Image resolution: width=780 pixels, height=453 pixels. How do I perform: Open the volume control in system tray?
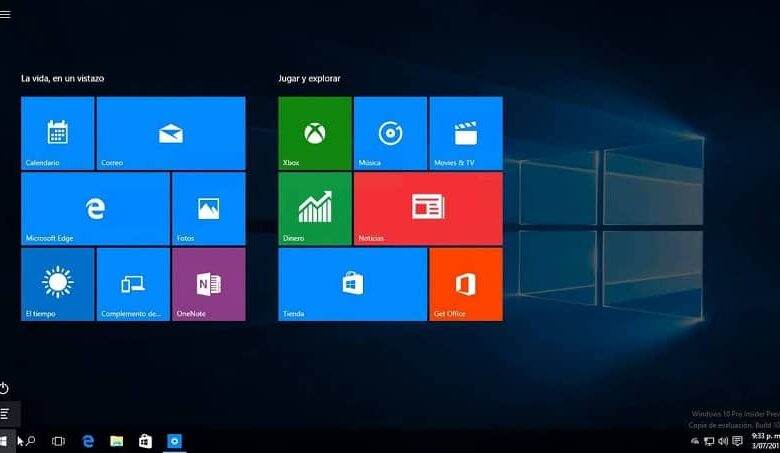coord(723,441)
